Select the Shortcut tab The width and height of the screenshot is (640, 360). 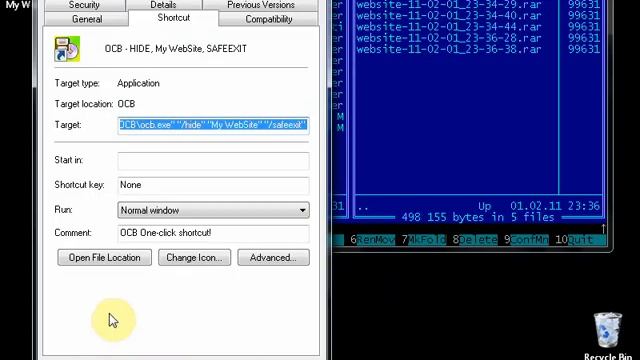pos(173,18)
